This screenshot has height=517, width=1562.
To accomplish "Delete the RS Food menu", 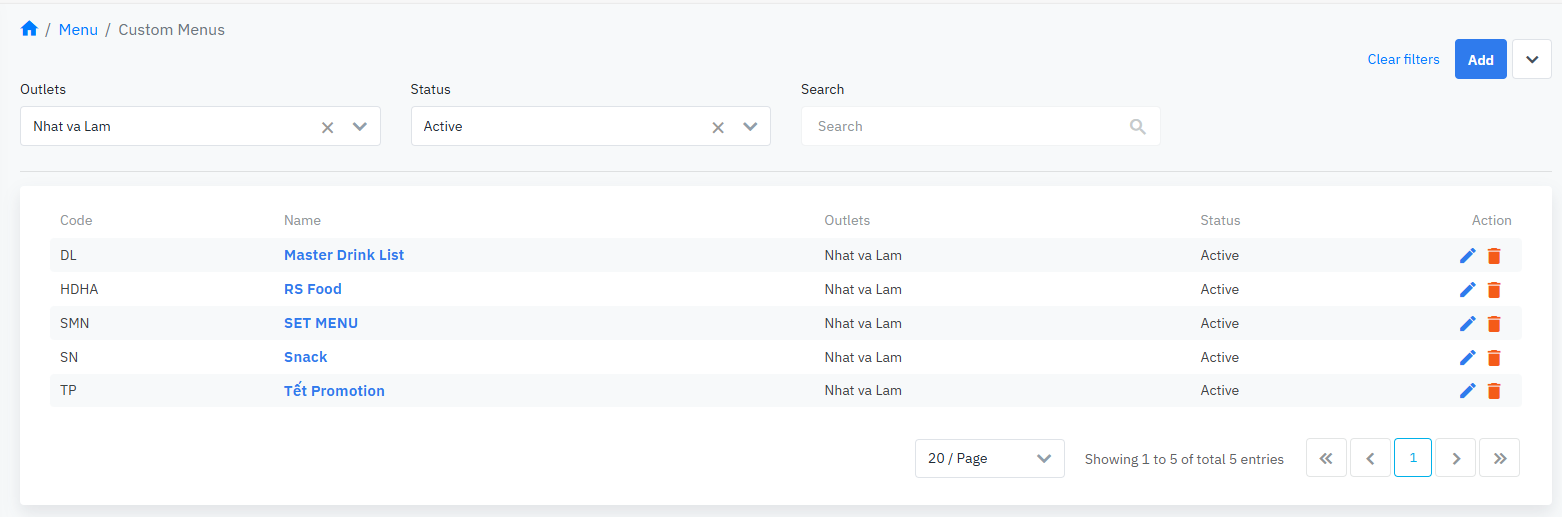I will pyautogui.click(x=1494, y=290).
